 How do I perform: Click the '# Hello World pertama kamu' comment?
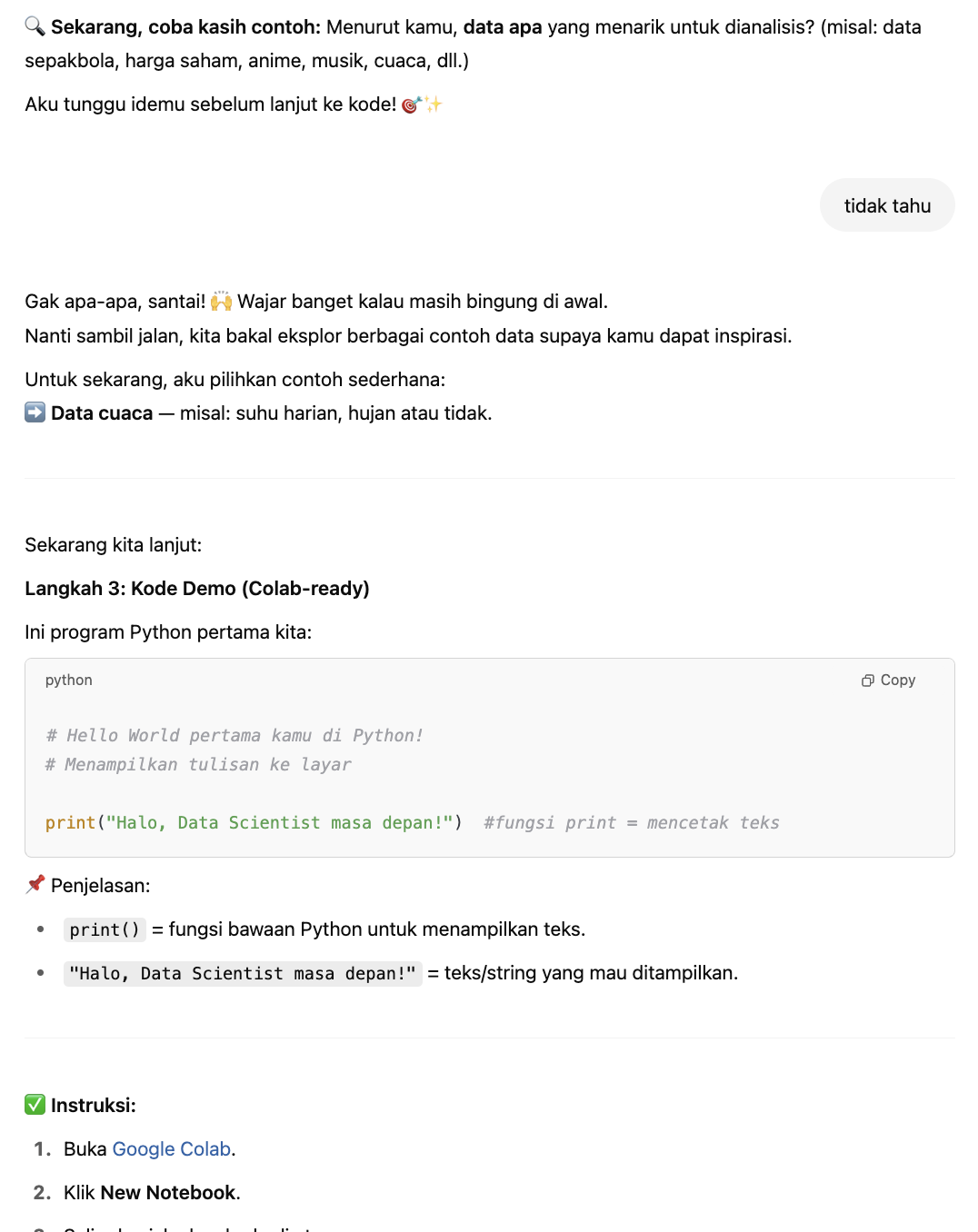[x=235, y=736]
